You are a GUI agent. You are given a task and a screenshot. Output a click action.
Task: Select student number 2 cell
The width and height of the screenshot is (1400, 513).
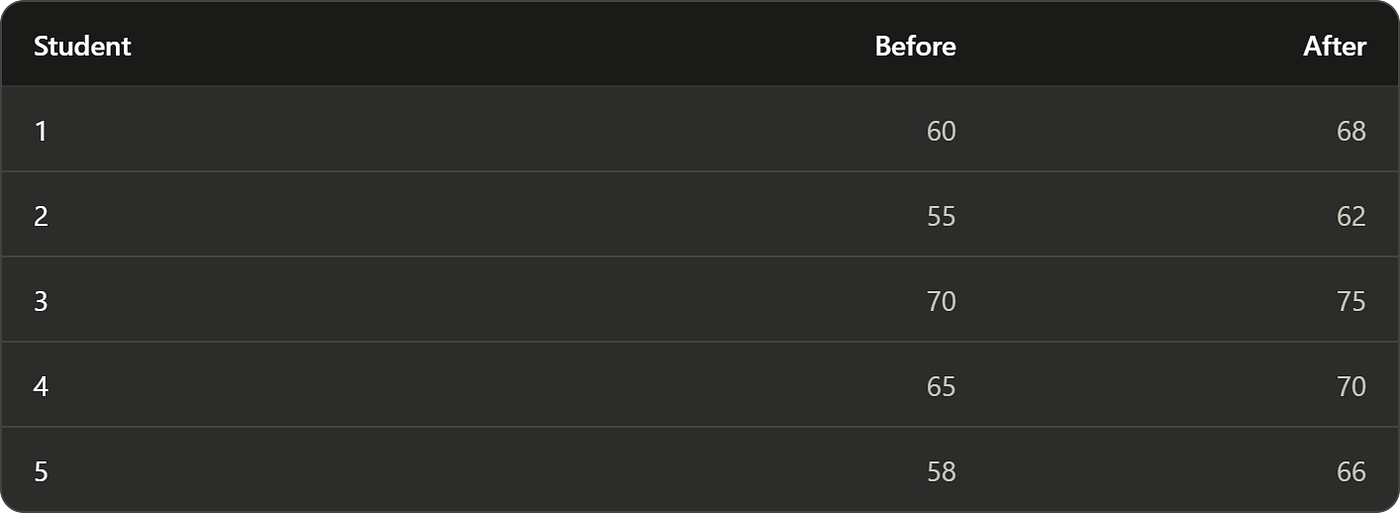coord(41,216)
